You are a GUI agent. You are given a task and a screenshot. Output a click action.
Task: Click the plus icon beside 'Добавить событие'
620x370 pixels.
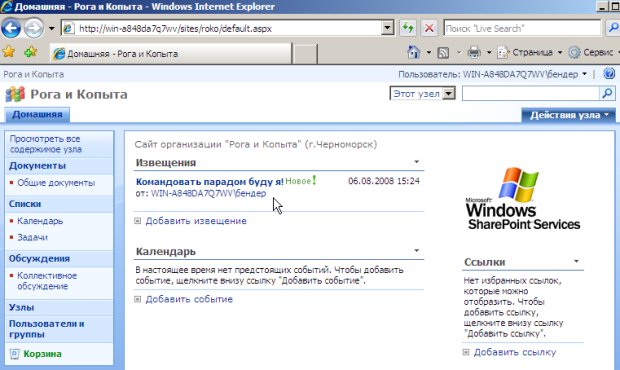138,299
